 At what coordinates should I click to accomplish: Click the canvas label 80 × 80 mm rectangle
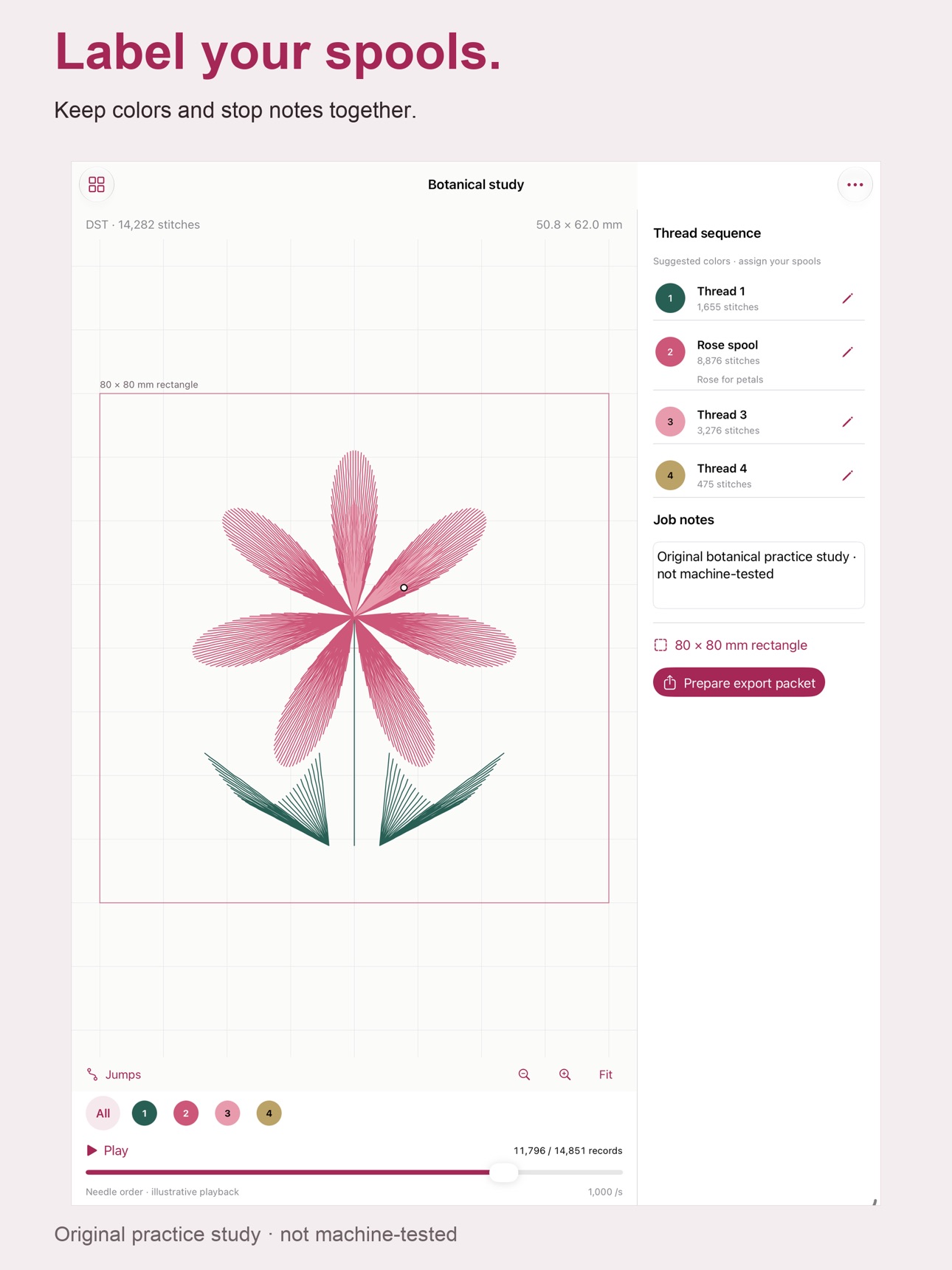click(149, 385)
